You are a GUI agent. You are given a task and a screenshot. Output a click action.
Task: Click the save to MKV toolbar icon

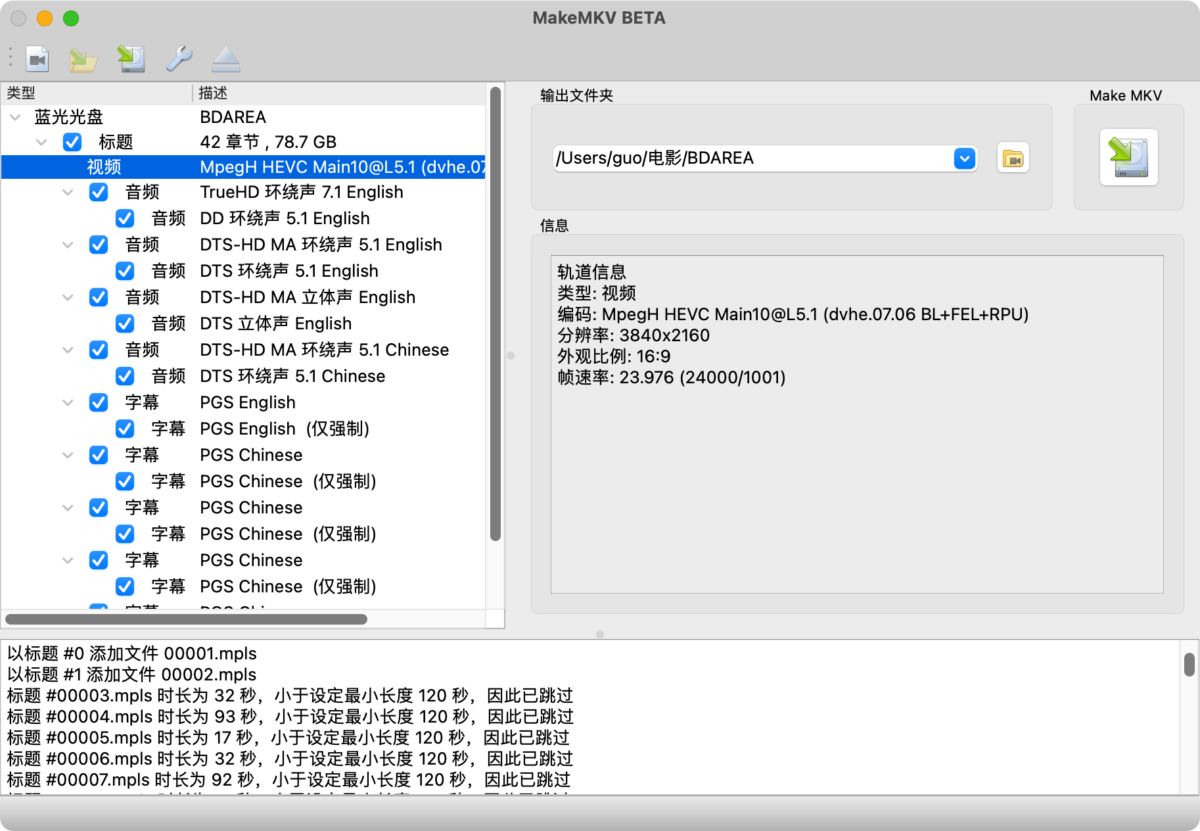(131, 59)
